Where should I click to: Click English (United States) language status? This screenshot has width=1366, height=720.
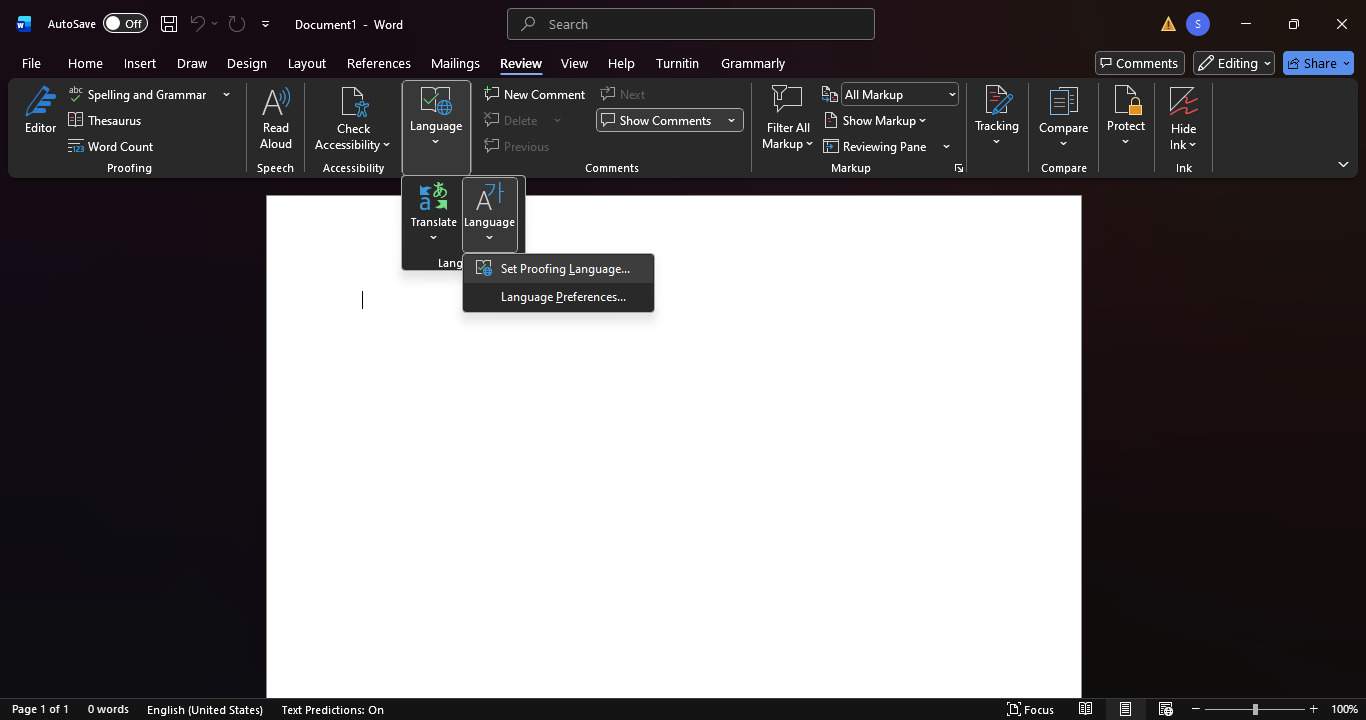[205, 709]
